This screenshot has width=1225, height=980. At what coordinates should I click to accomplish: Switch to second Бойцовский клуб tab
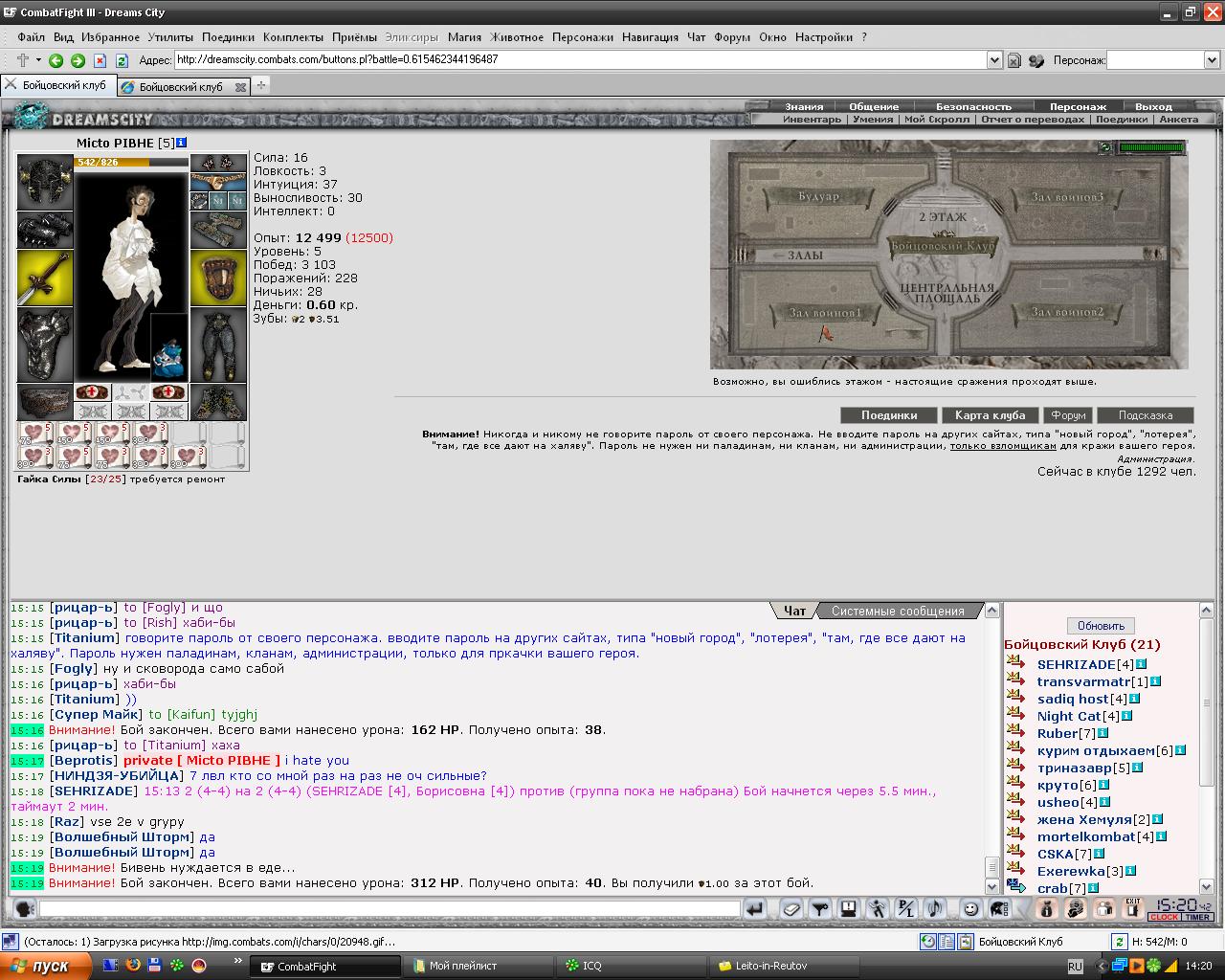(x=180, y=86)
